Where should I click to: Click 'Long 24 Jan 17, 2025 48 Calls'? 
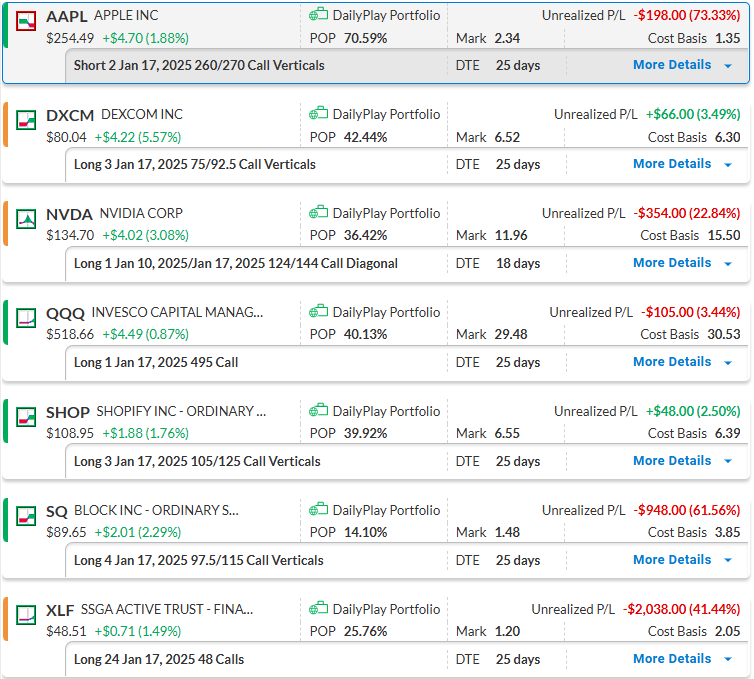(x=159, y=659)
